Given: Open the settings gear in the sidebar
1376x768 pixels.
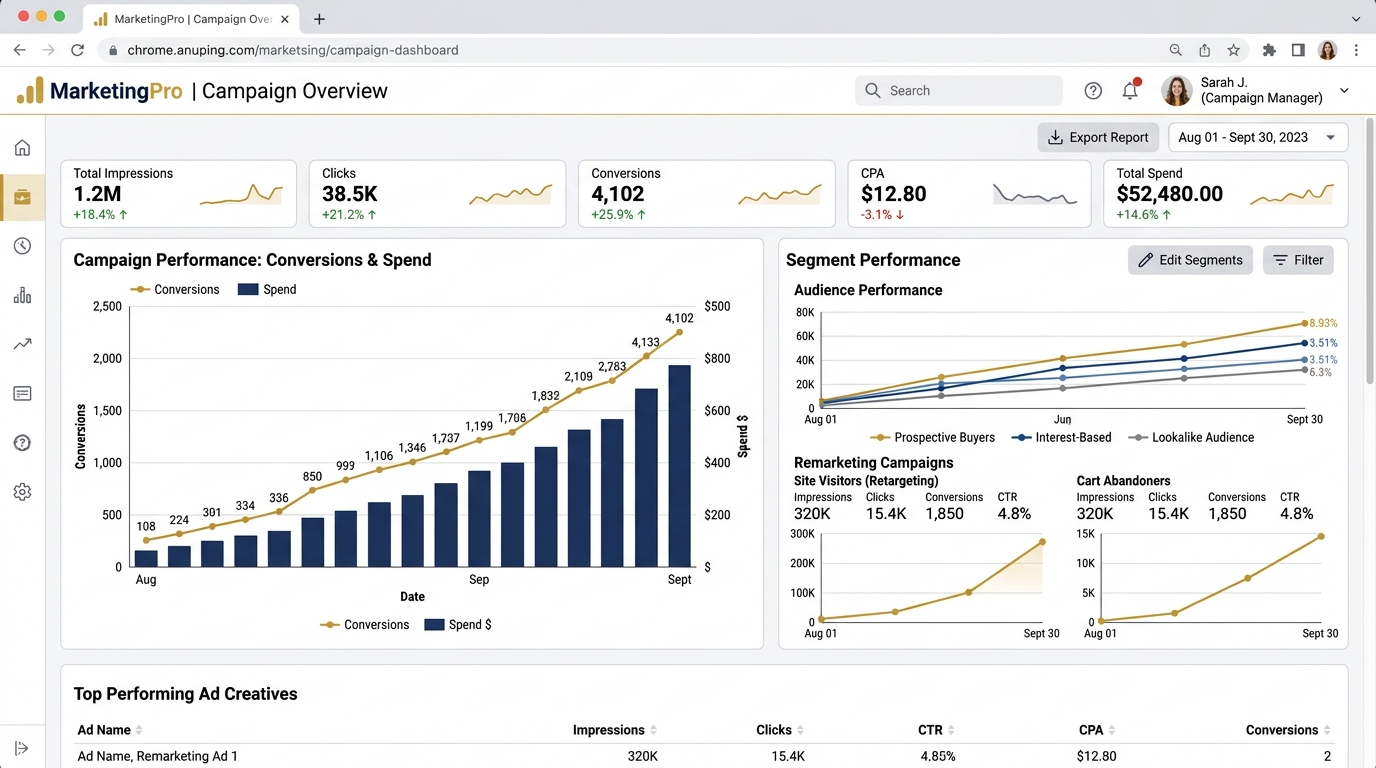Looking at the screenshot, I should click(22, 492).
